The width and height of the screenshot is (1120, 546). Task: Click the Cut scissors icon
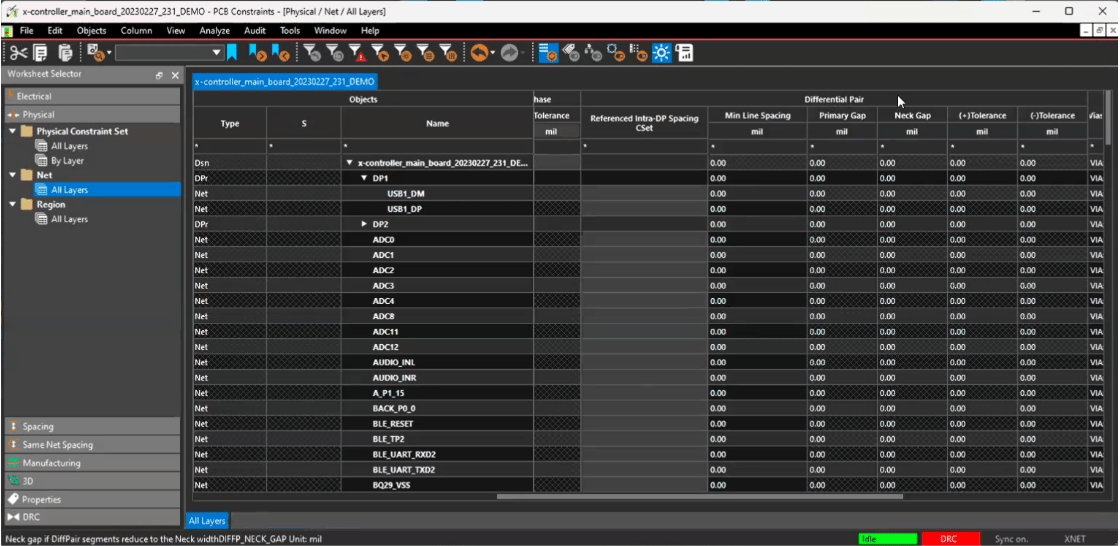click(x=19, y=53)
